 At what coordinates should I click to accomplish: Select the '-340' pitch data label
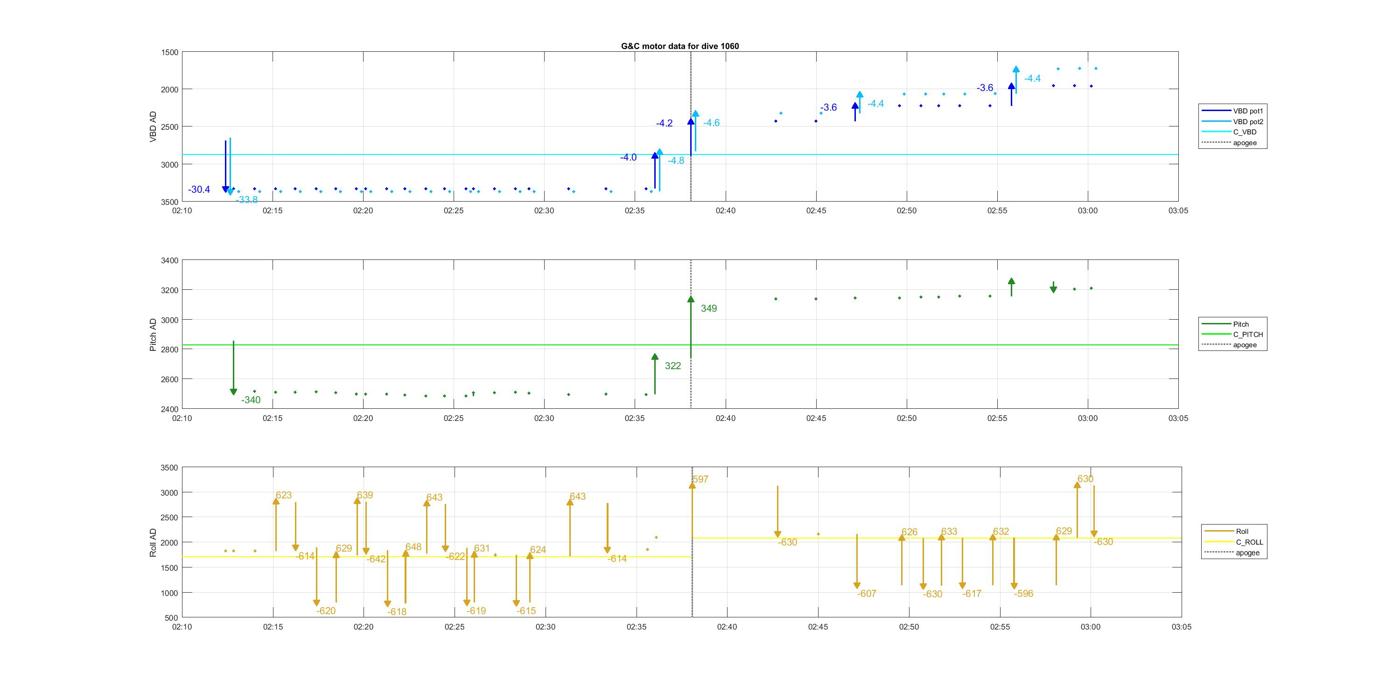point(250,400)
